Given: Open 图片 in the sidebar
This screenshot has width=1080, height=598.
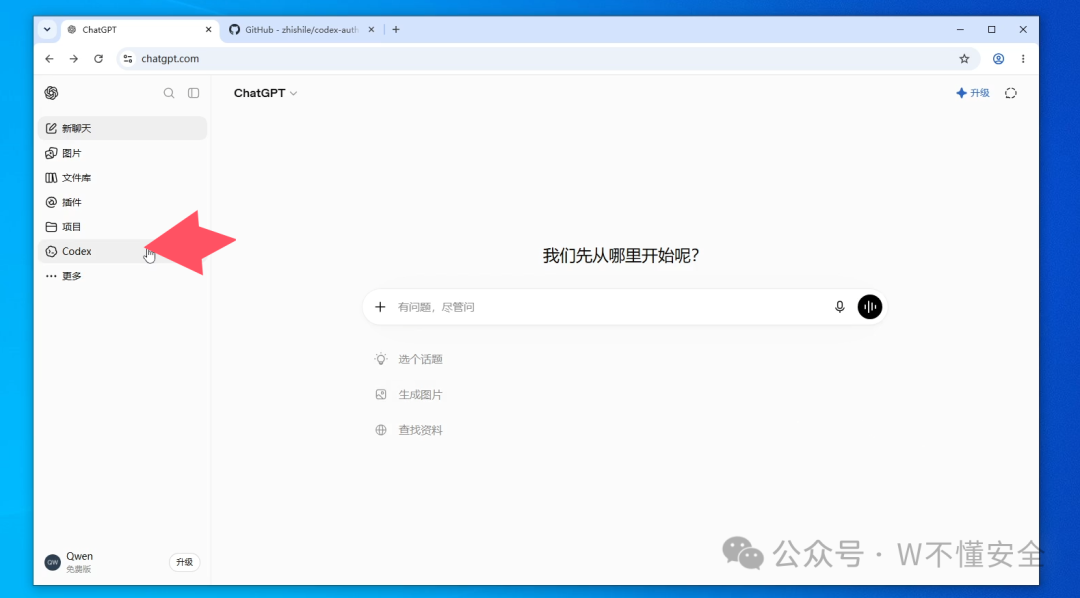Looking at the screenshot, I should (x=123, y=153).
